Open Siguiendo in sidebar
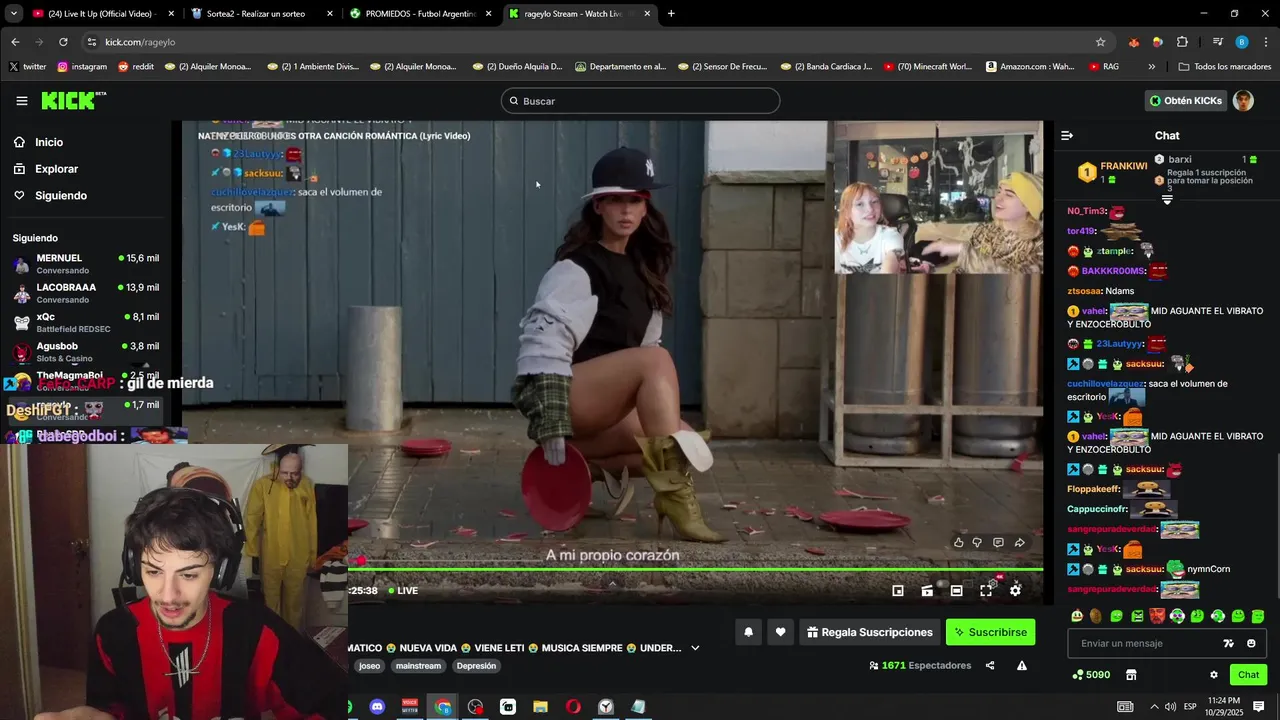1280x720 pixels. point(61,196)
